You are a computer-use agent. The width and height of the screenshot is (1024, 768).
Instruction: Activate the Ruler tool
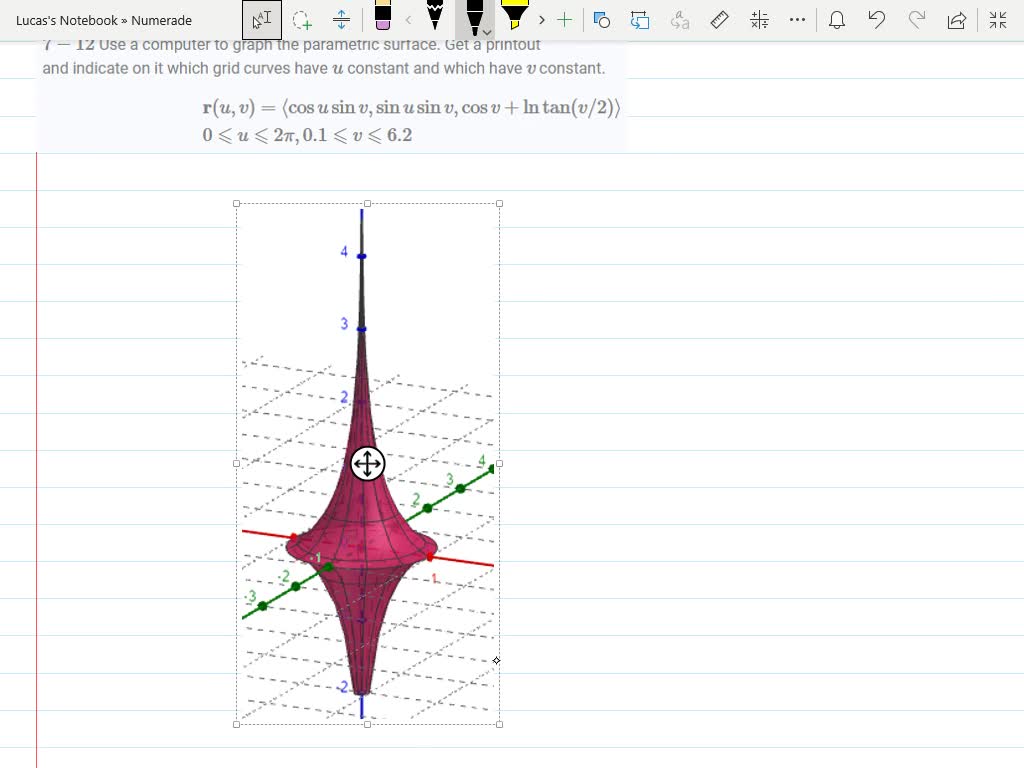[x=720, y=19]
